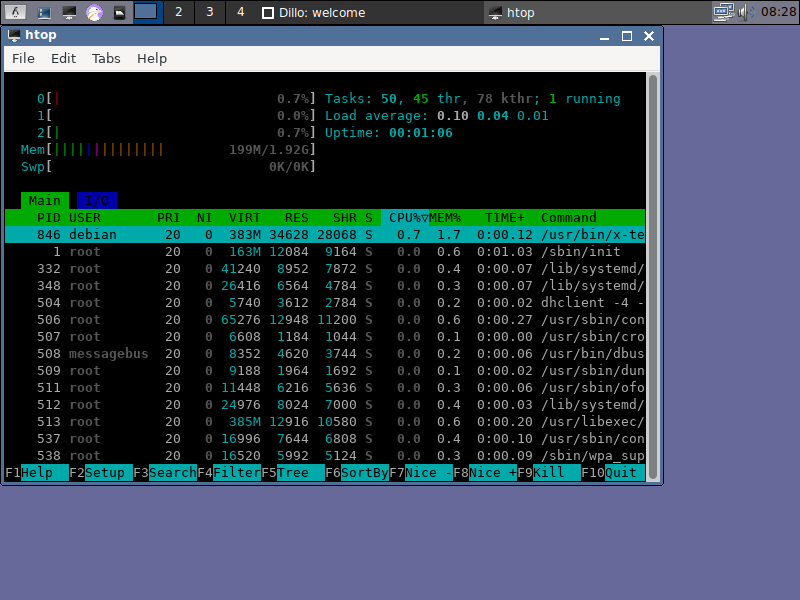Select the /sbin/wpa_sup process row
The image size is (800, 600).
tap(325, 456)
